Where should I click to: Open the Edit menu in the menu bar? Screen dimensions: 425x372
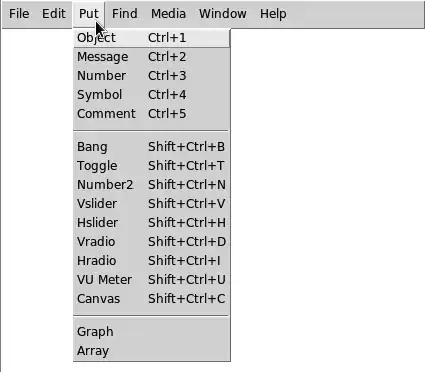click(x=54, y=14)
